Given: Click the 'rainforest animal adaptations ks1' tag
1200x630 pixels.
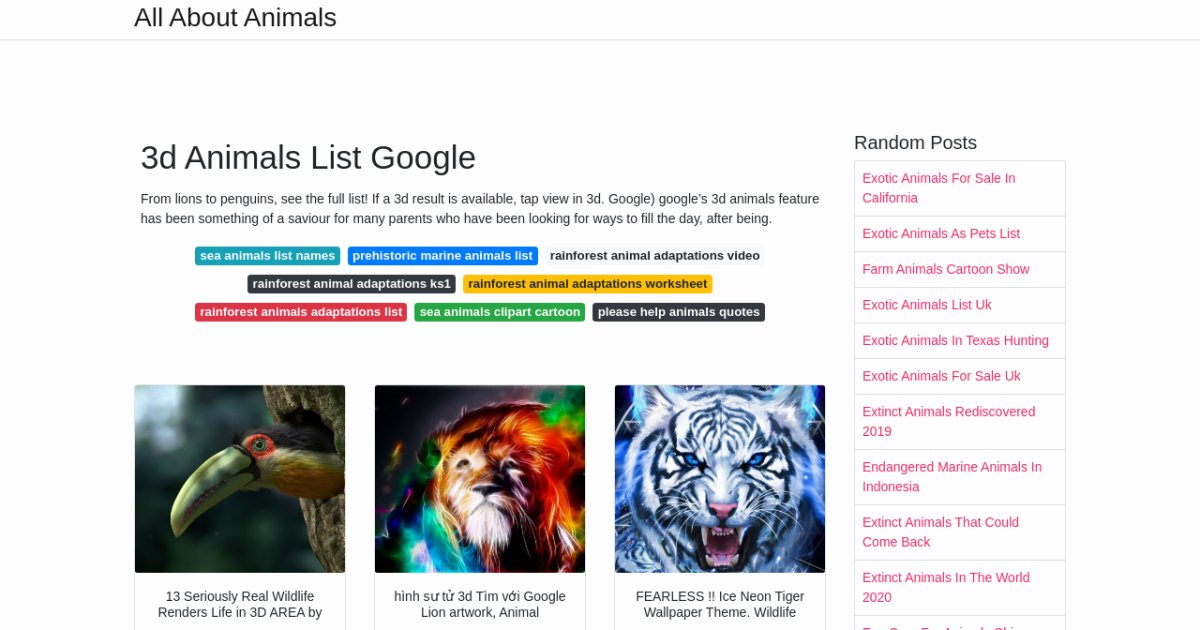Looking at the screenshot, I should coord(351,284).
